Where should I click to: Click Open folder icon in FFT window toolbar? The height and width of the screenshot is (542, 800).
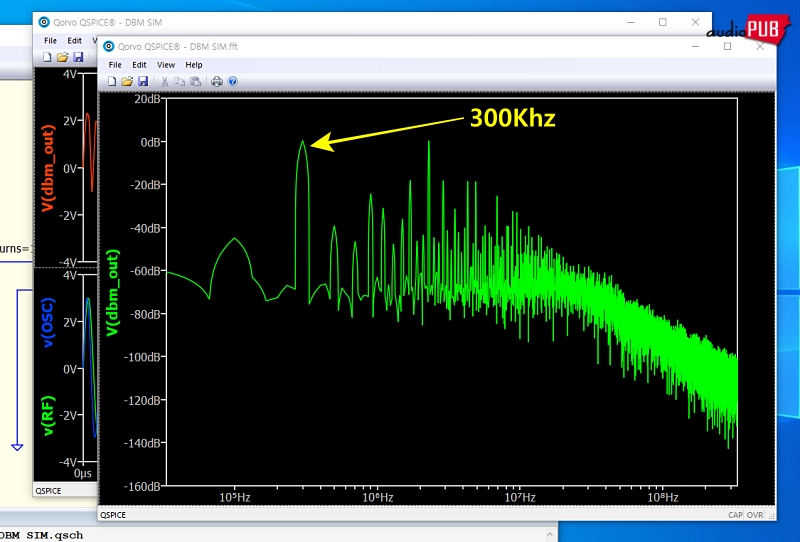click(127, 81)
